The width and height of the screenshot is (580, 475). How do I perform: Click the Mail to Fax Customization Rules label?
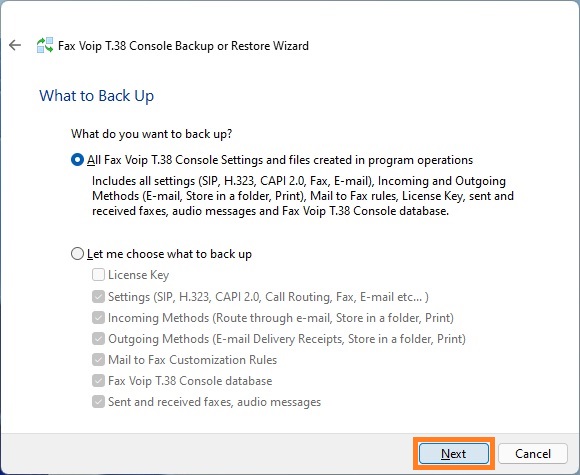point(192,360)
